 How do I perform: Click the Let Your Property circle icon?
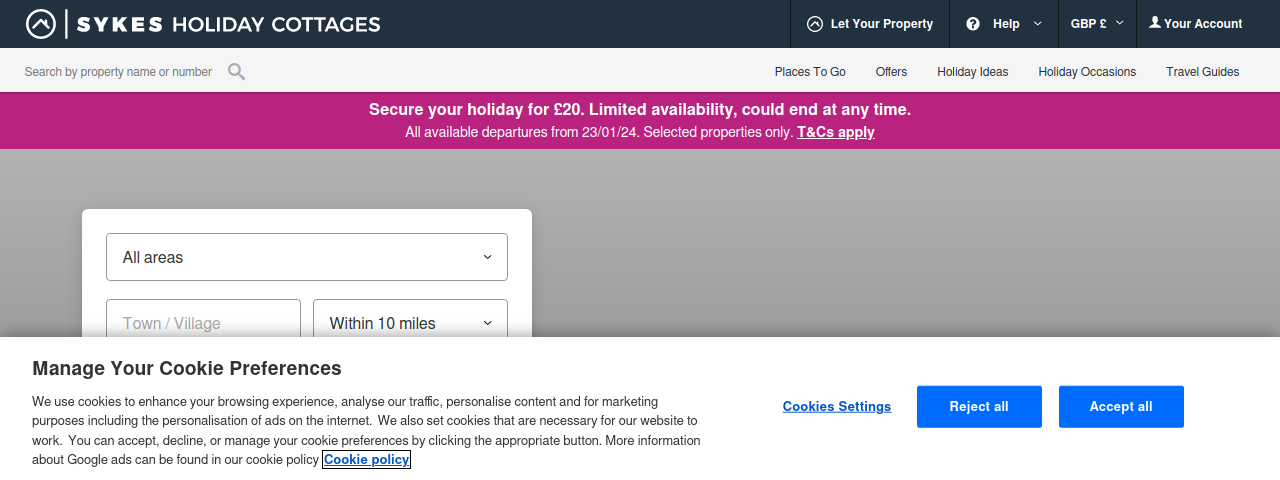point(815,24)
